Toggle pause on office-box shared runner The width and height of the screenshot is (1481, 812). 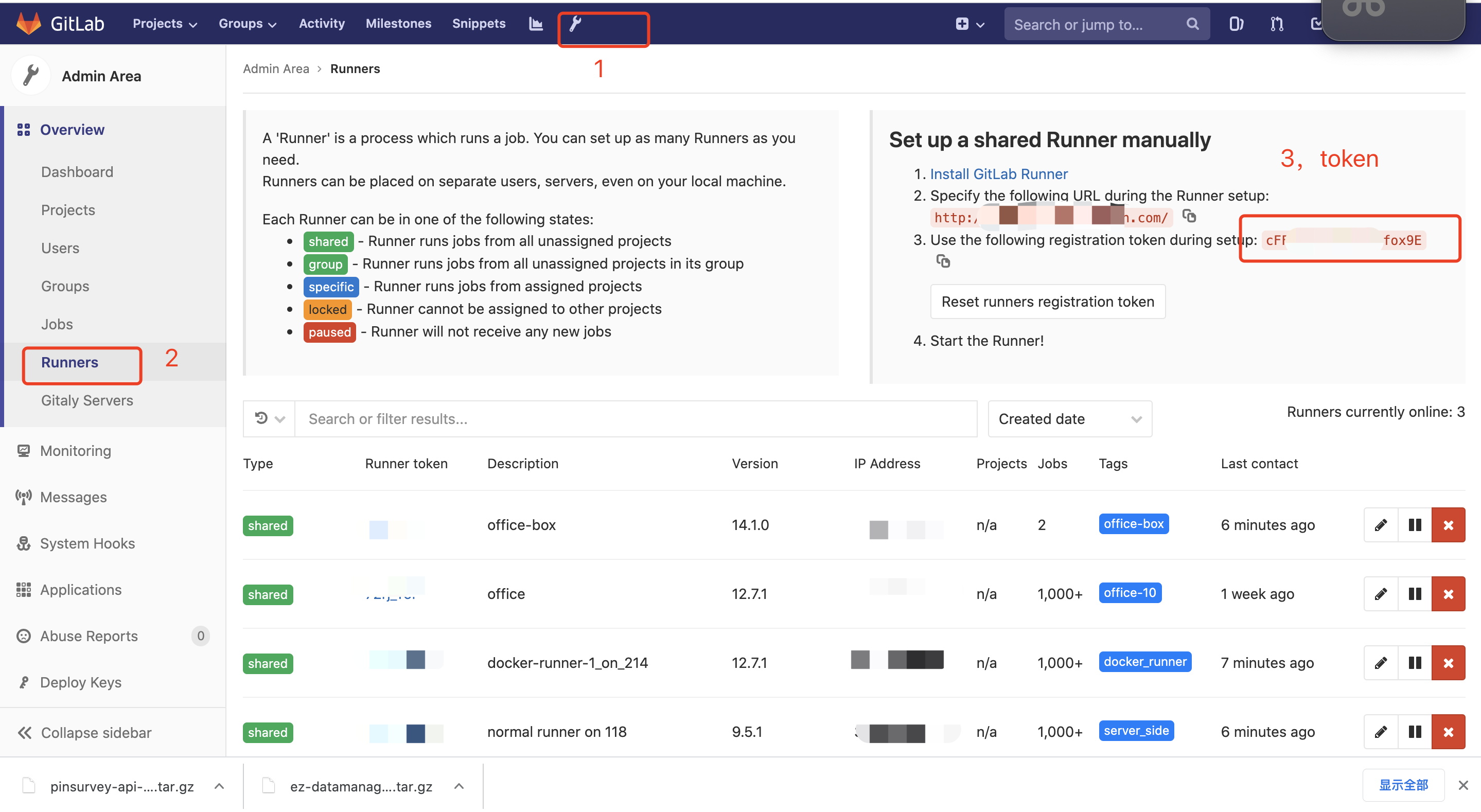pos(1413,525)
